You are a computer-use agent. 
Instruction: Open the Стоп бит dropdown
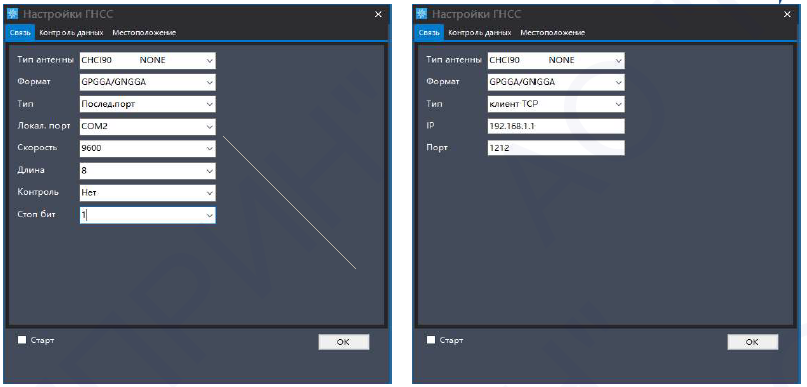209,216
